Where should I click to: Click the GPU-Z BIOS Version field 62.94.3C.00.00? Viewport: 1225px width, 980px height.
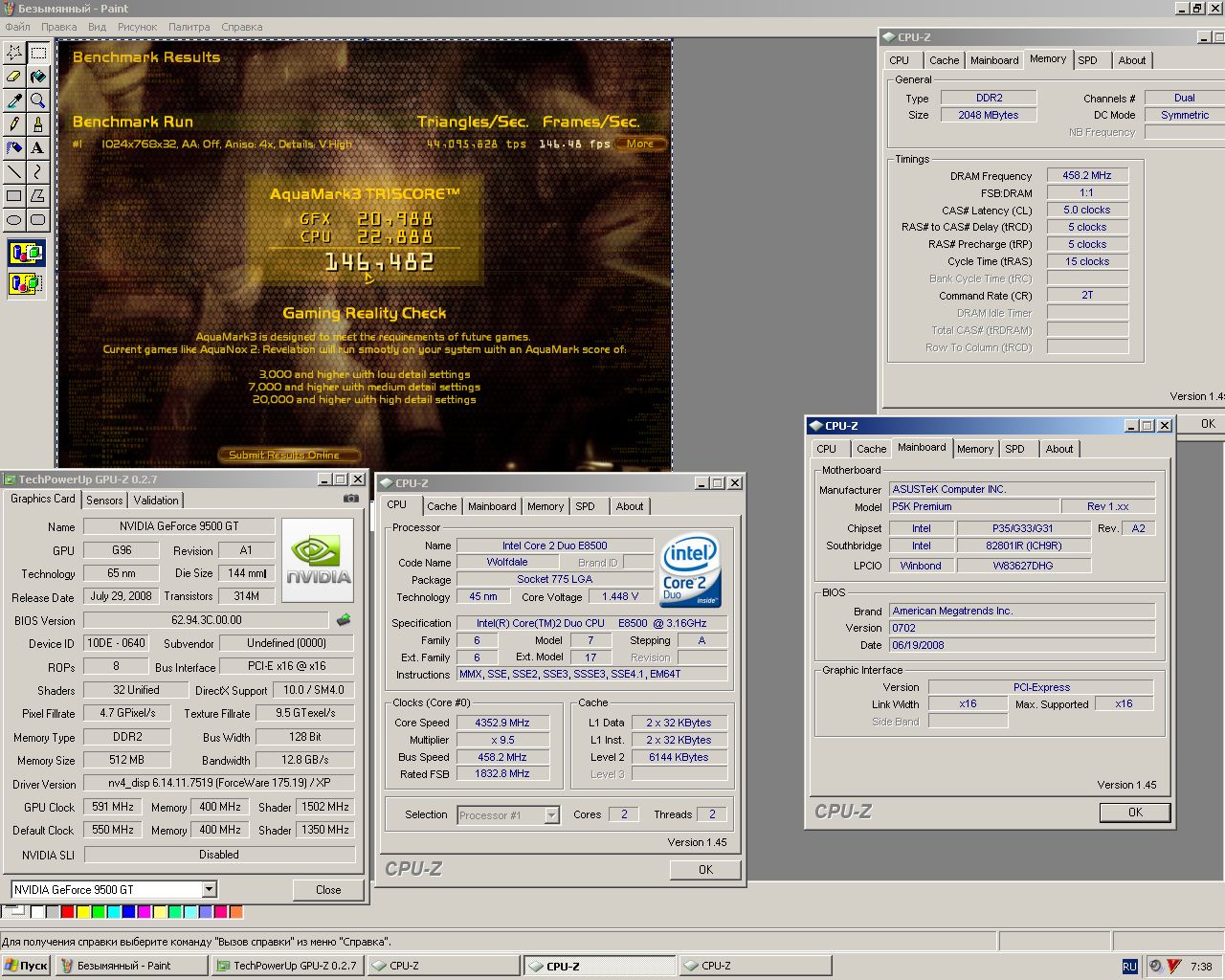click(206, 620)
